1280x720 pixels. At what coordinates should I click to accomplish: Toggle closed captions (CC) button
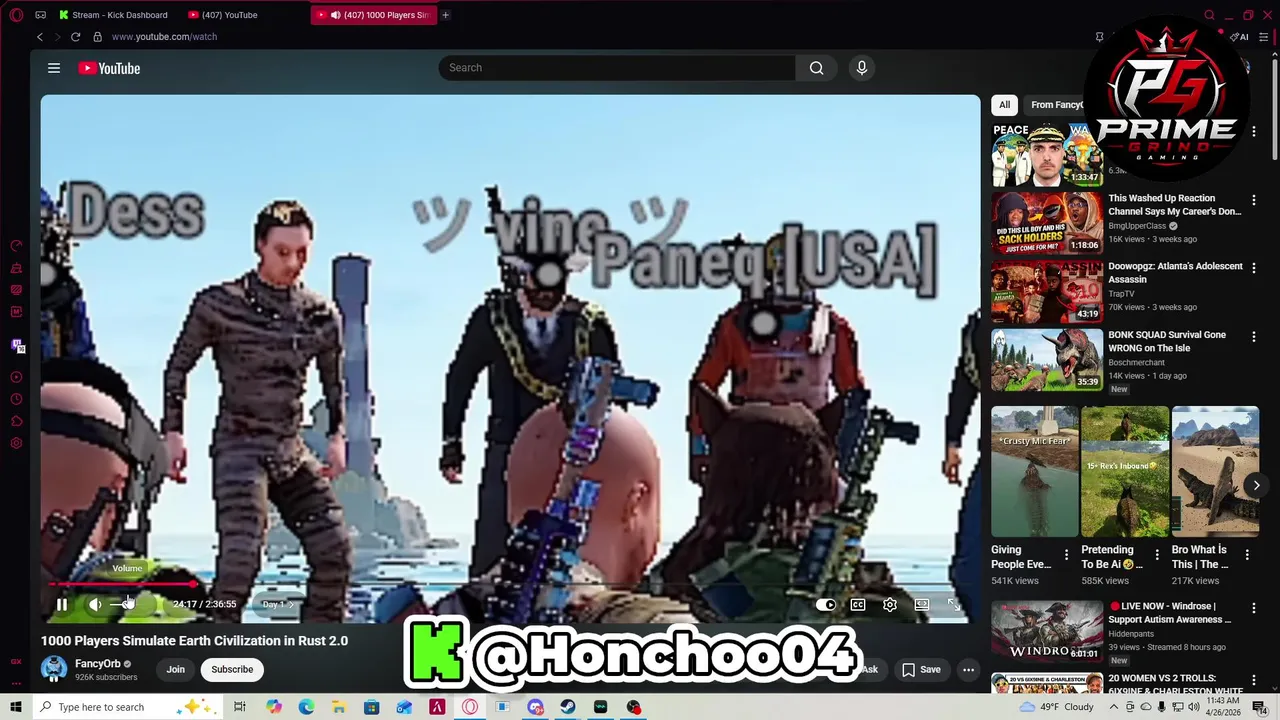[x=858, y=604]
